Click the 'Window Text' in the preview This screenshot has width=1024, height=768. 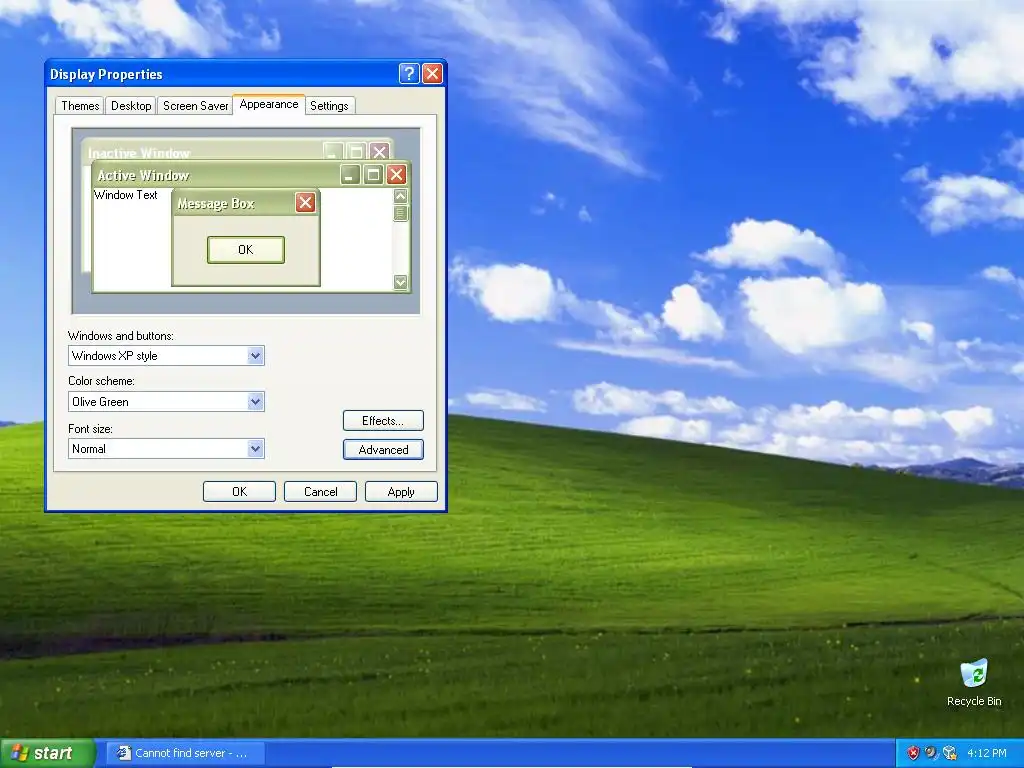point(125,195)
